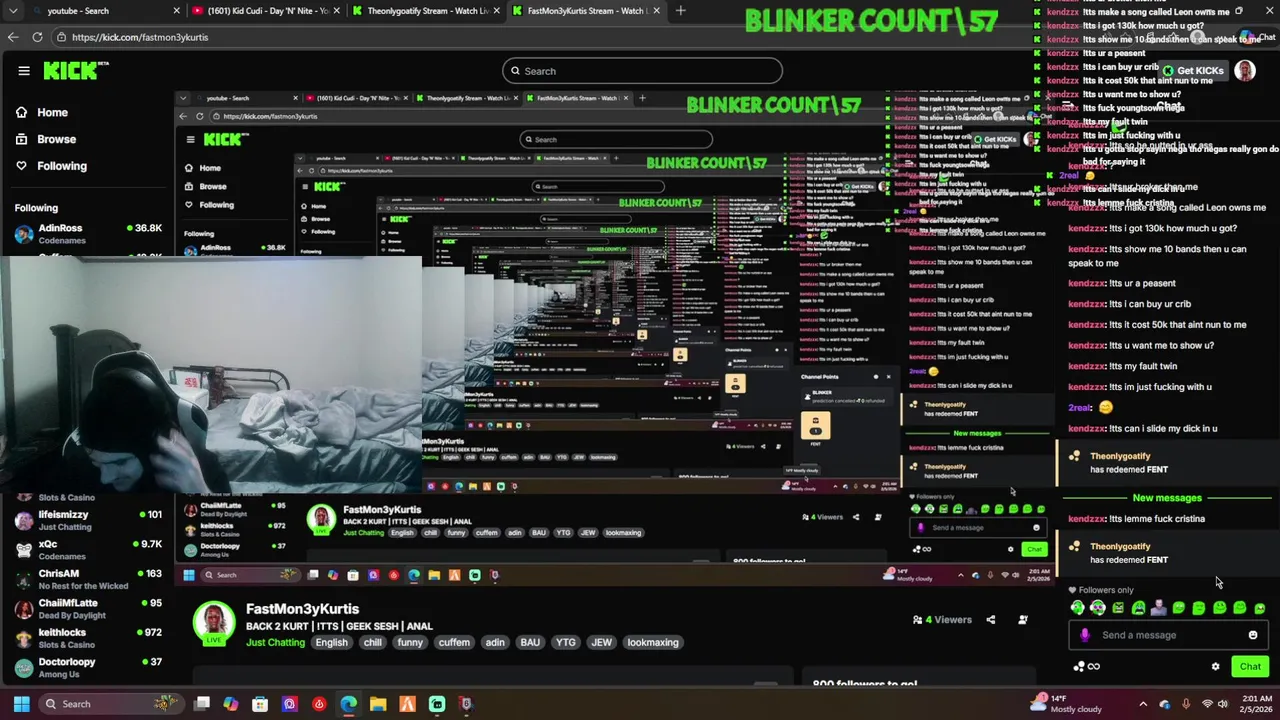Click the cuffem stream tag
This screenshot has height=720, width=1280.
[x=454, y=643]
